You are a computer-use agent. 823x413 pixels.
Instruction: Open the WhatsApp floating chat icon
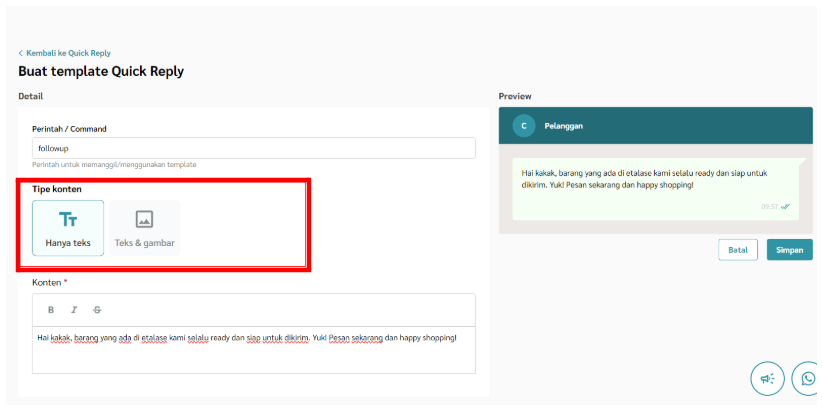click(808, 379)
